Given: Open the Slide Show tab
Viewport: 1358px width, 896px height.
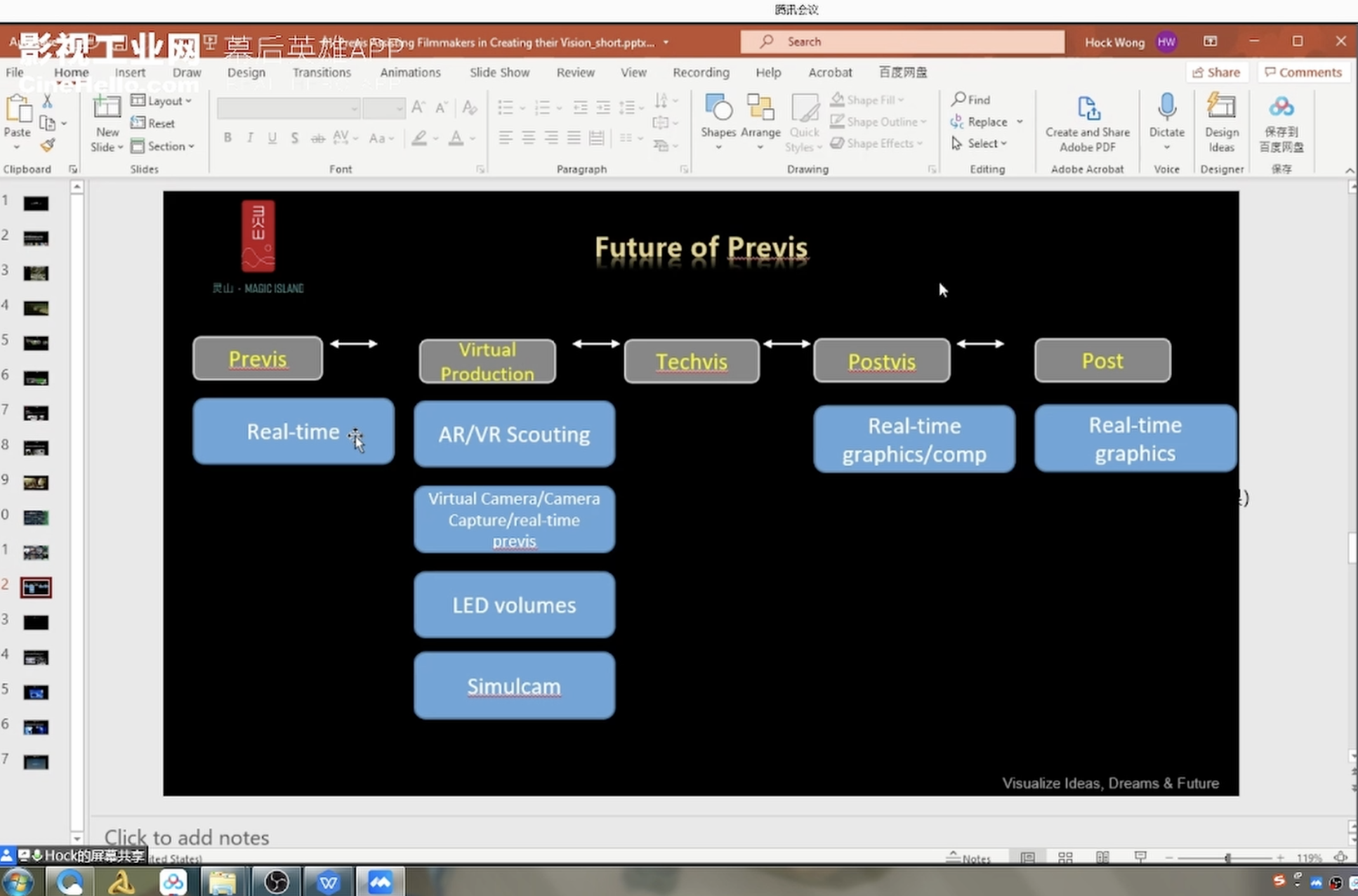Looking at the screenshot, I should 499,72.
